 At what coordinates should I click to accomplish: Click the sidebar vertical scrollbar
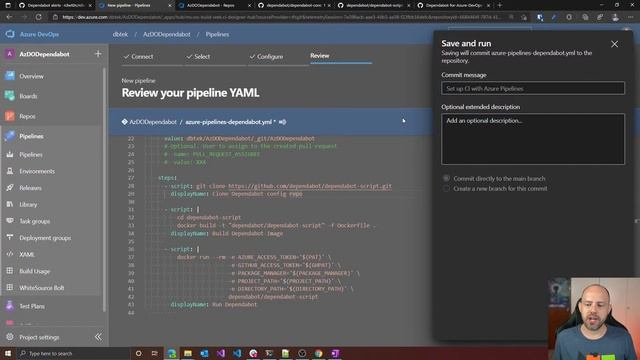tap(104, 190)
